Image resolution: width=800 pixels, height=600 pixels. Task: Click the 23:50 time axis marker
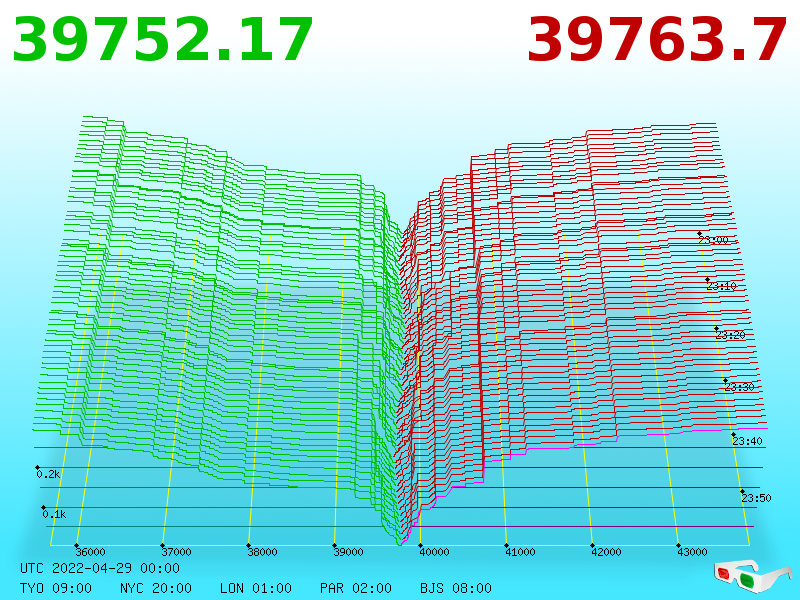[756, 498]
